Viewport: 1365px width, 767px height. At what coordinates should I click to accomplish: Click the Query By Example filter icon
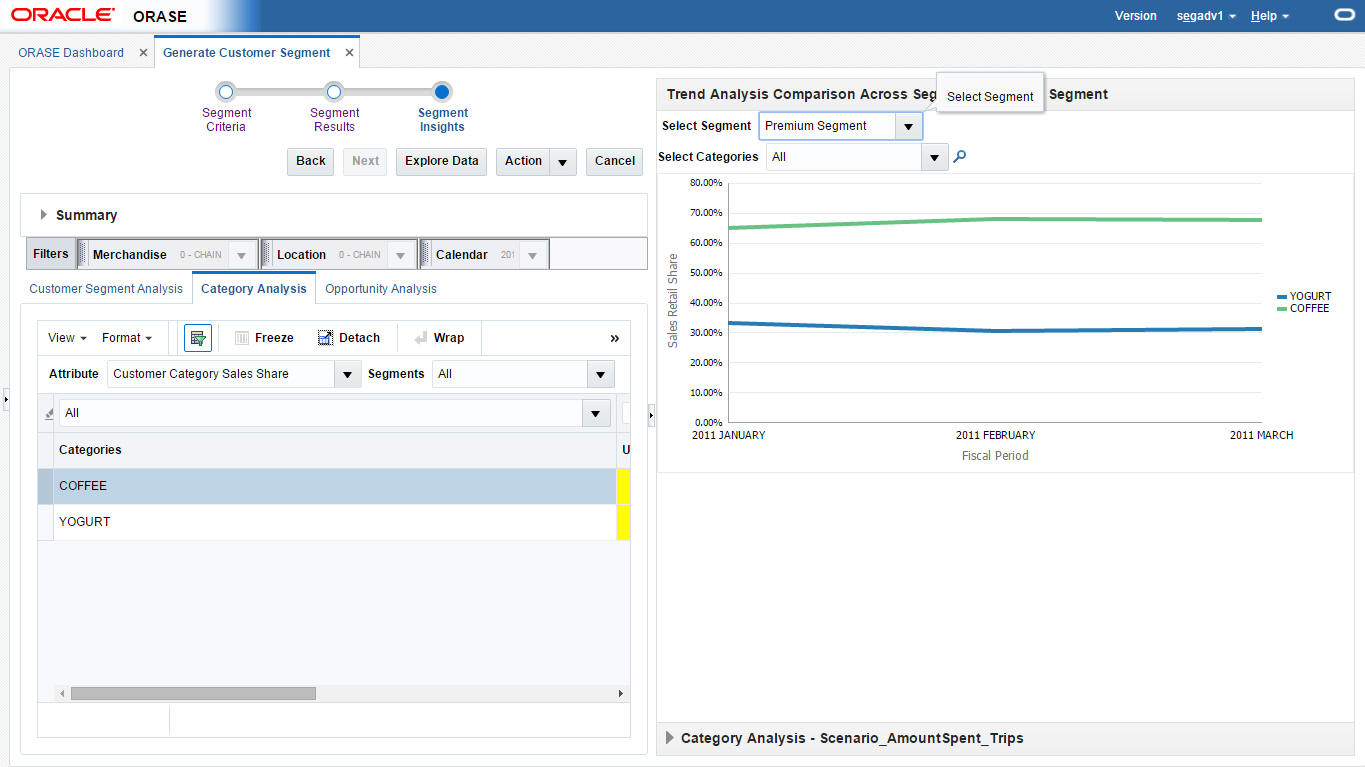click(x=198, y=338)
